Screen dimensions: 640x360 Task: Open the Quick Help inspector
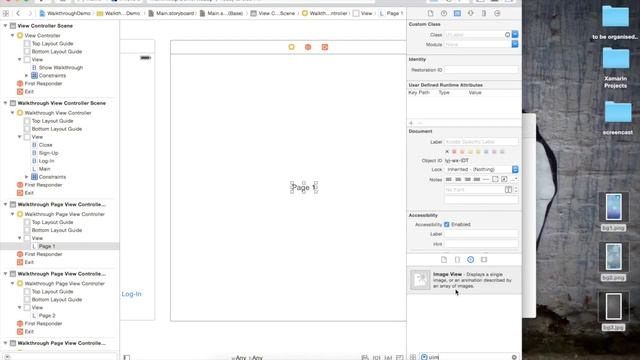click(x=444, y=13)
